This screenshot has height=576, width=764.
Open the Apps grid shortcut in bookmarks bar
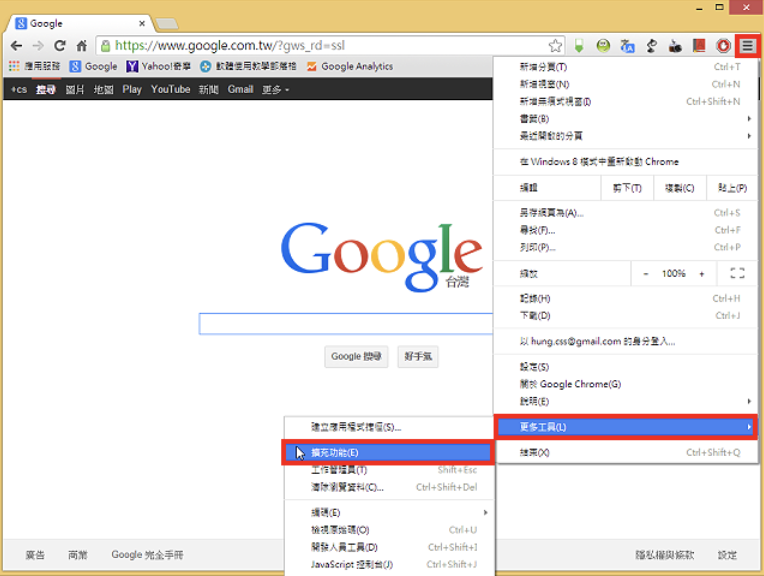(x=34, y=66)
